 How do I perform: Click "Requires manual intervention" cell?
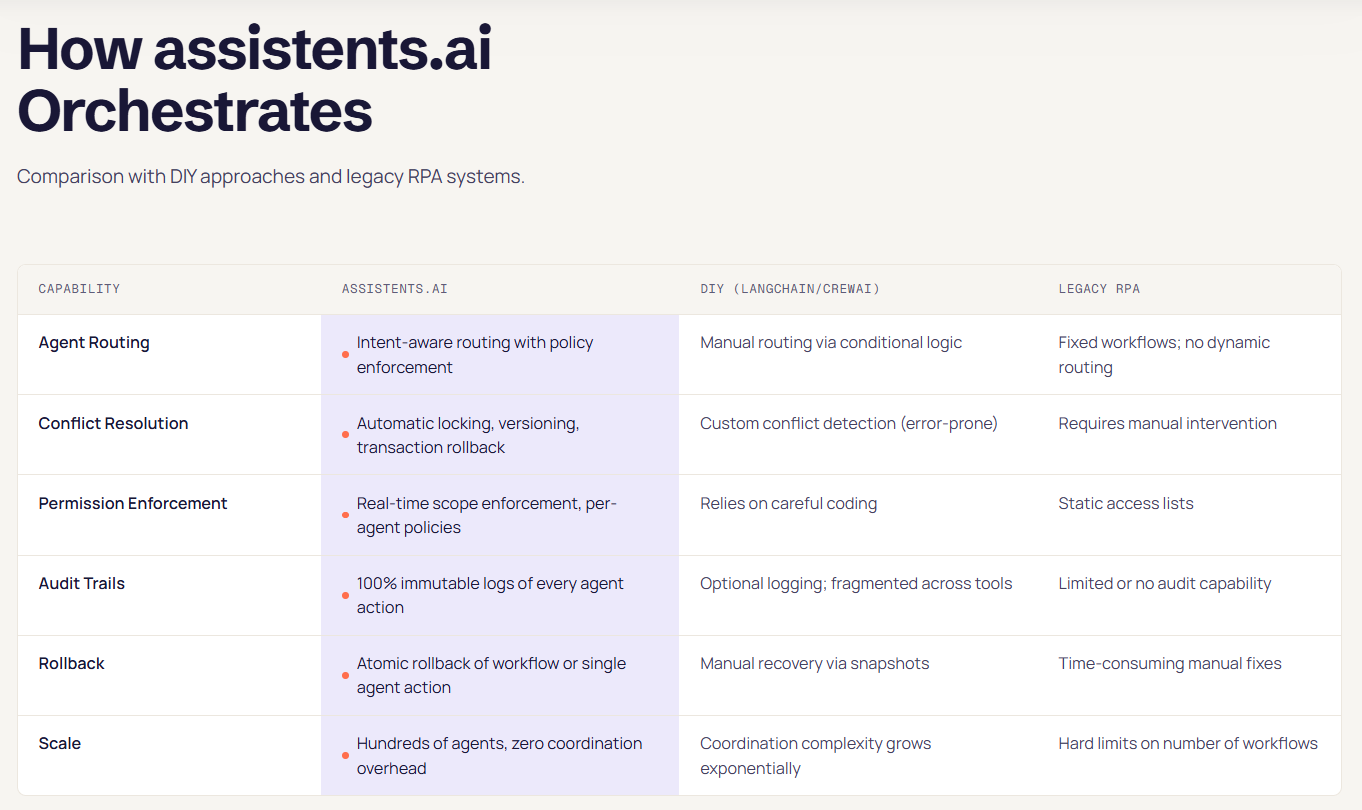click(x=1168, y=423)
